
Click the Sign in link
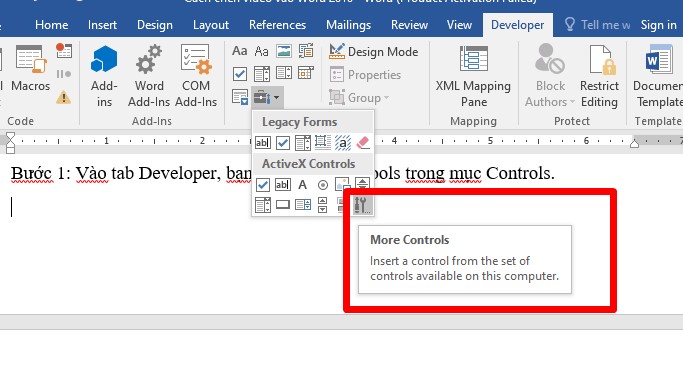pyautogui.click(x=658, y=25)
